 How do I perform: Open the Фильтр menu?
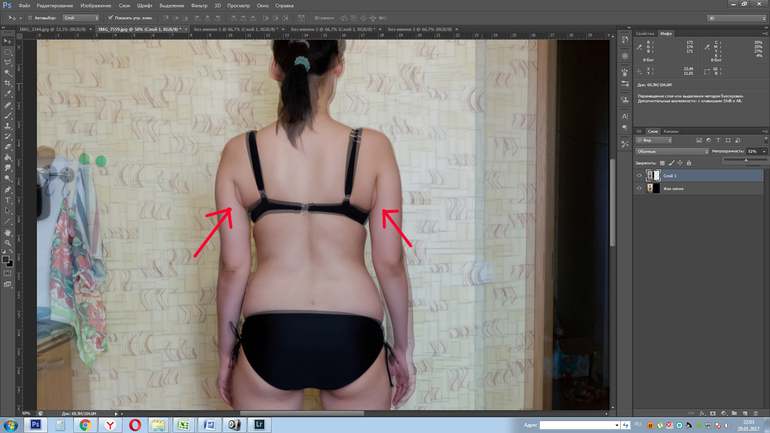(199, 5)
